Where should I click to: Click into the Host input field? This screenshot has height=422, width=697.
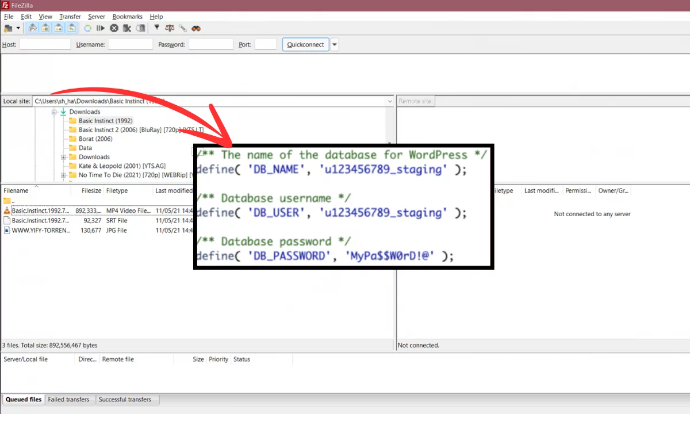pyautogui.click(x=45, y=44)
